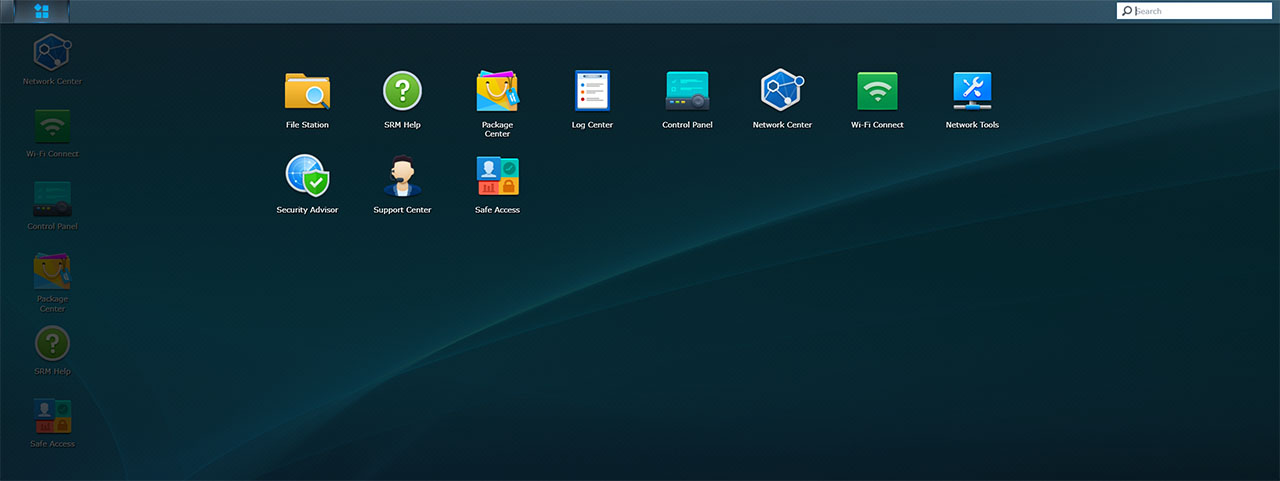Launch SRM Help in the app grid

point(402,91)
